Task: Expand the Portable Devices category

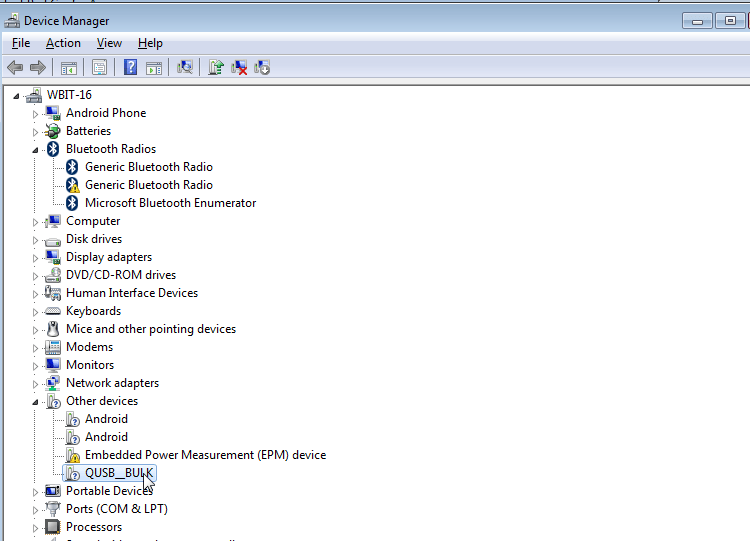Action: (35, 492)
